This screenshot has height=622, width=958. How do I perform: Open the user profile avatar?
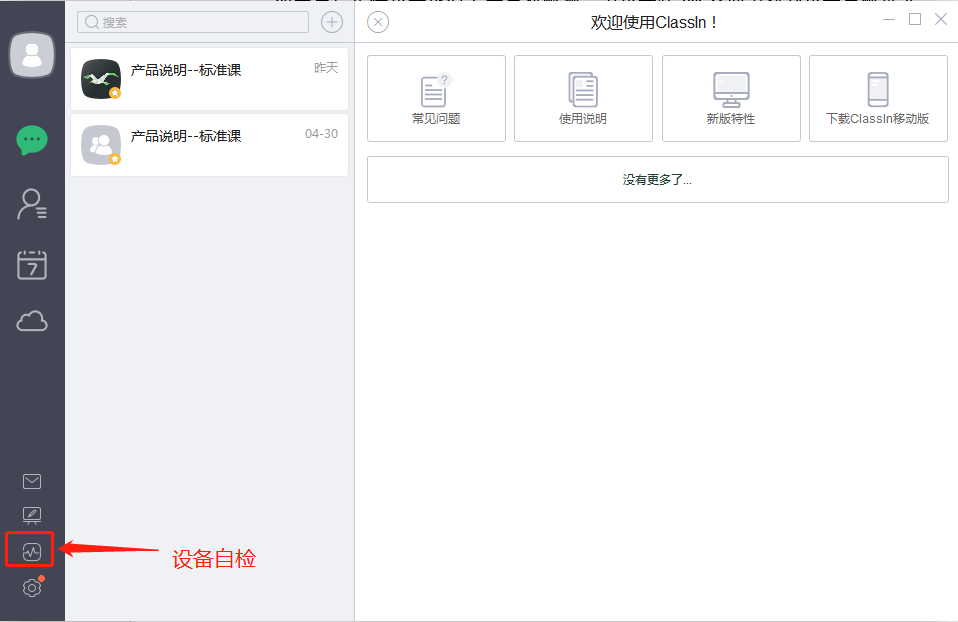pyautogui.click(x=32, y=55)
